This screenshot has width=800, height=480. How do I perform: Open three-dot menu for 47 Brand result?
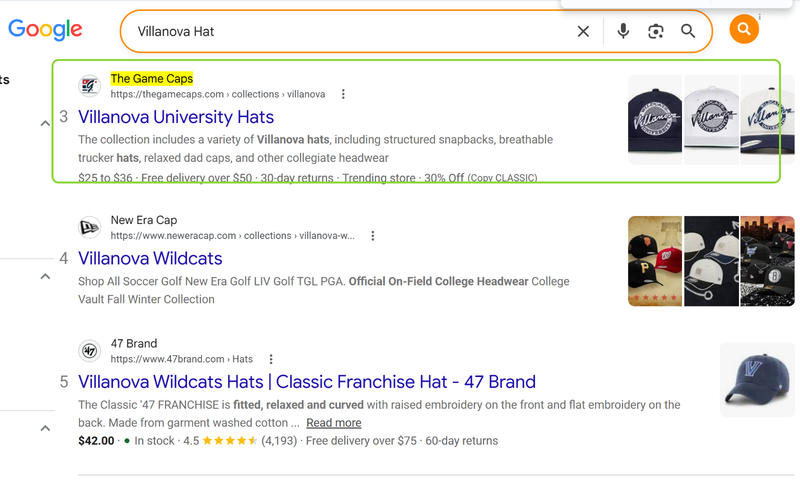[271, 359]
